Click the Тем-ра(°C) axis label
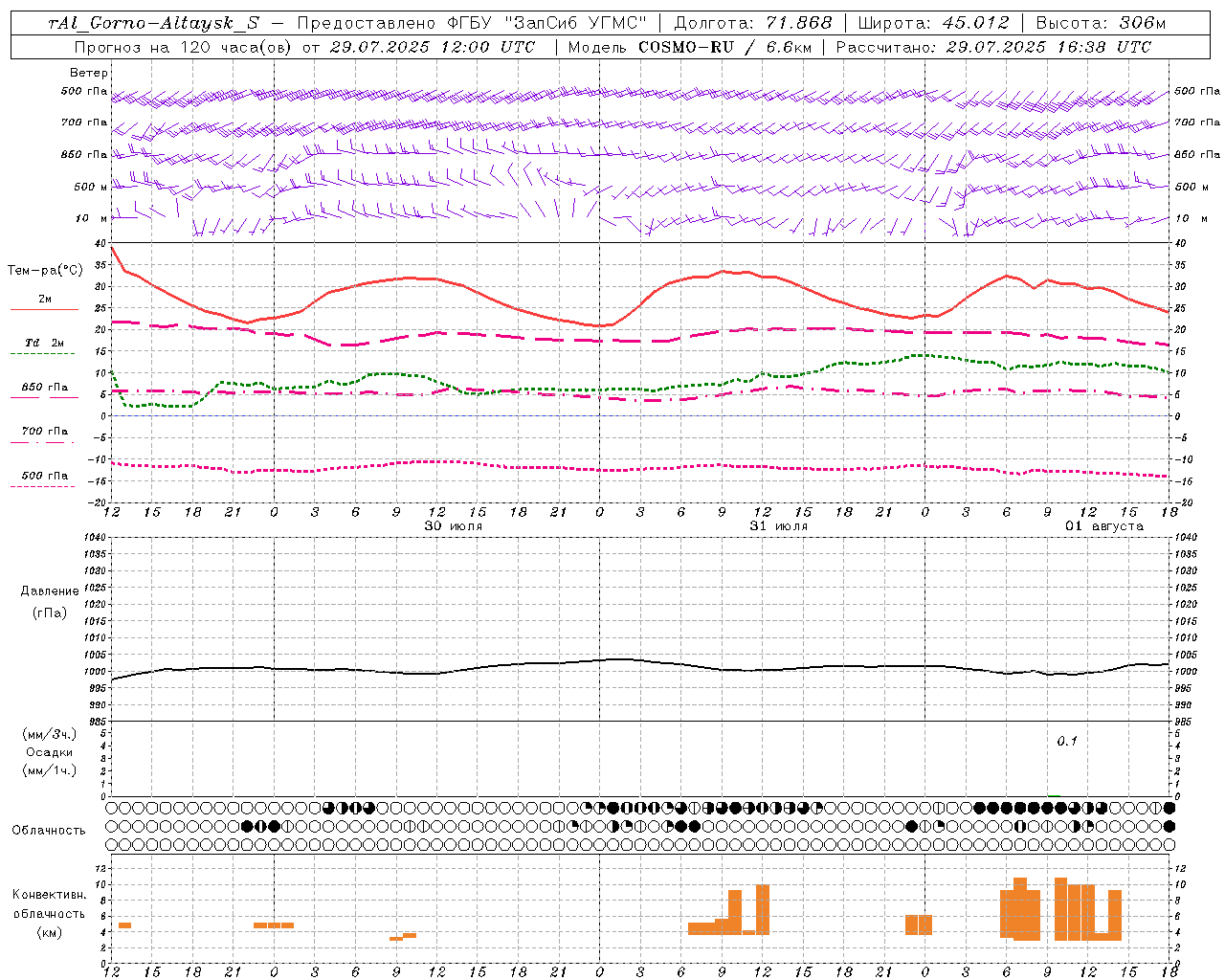This screenshot has width=1225, height=980. pos(45,271)
